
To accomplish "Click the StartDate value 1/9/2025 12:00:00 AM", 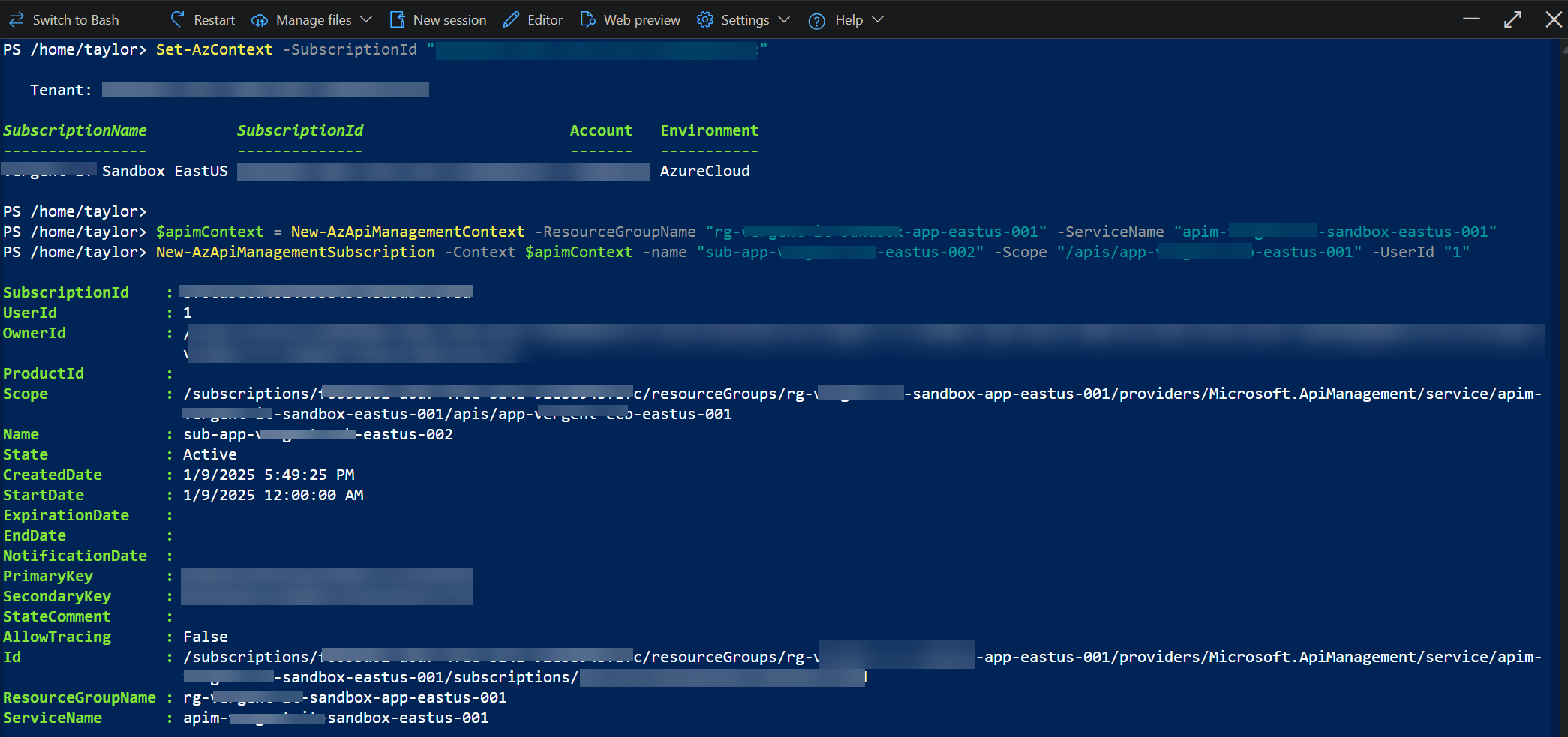I will pos(273,495).
